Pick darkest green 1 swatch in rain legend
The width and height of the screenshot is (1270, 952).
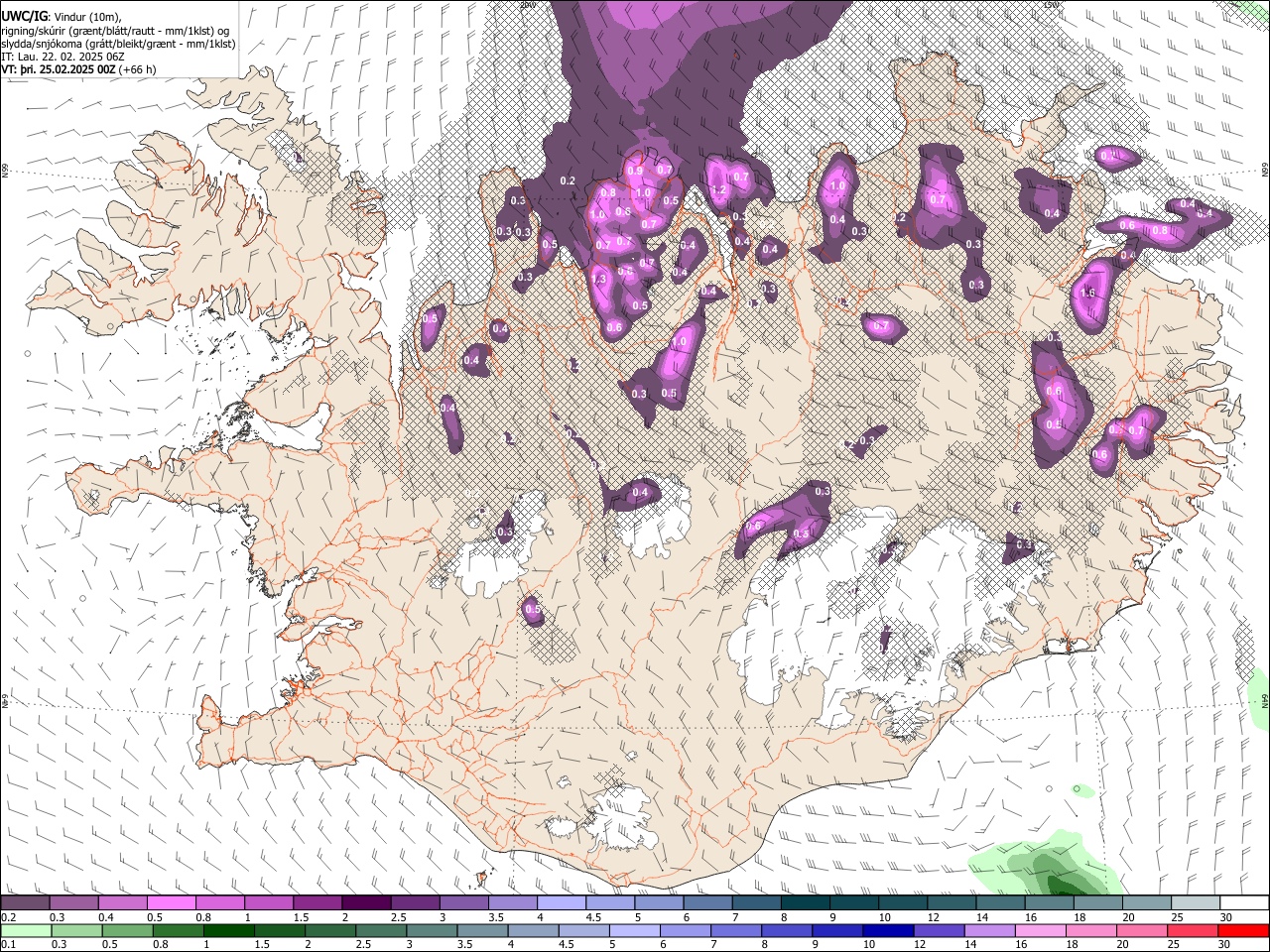228,931
